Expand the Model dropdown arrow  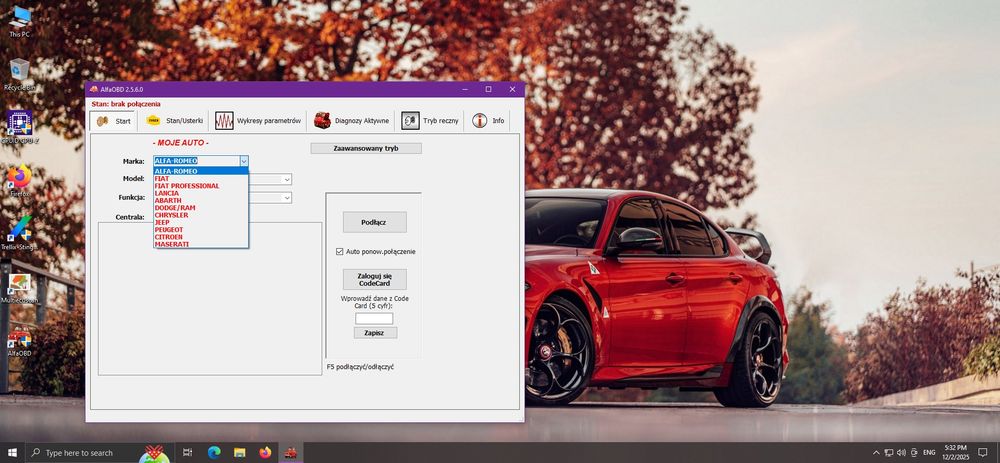[287, 179]
